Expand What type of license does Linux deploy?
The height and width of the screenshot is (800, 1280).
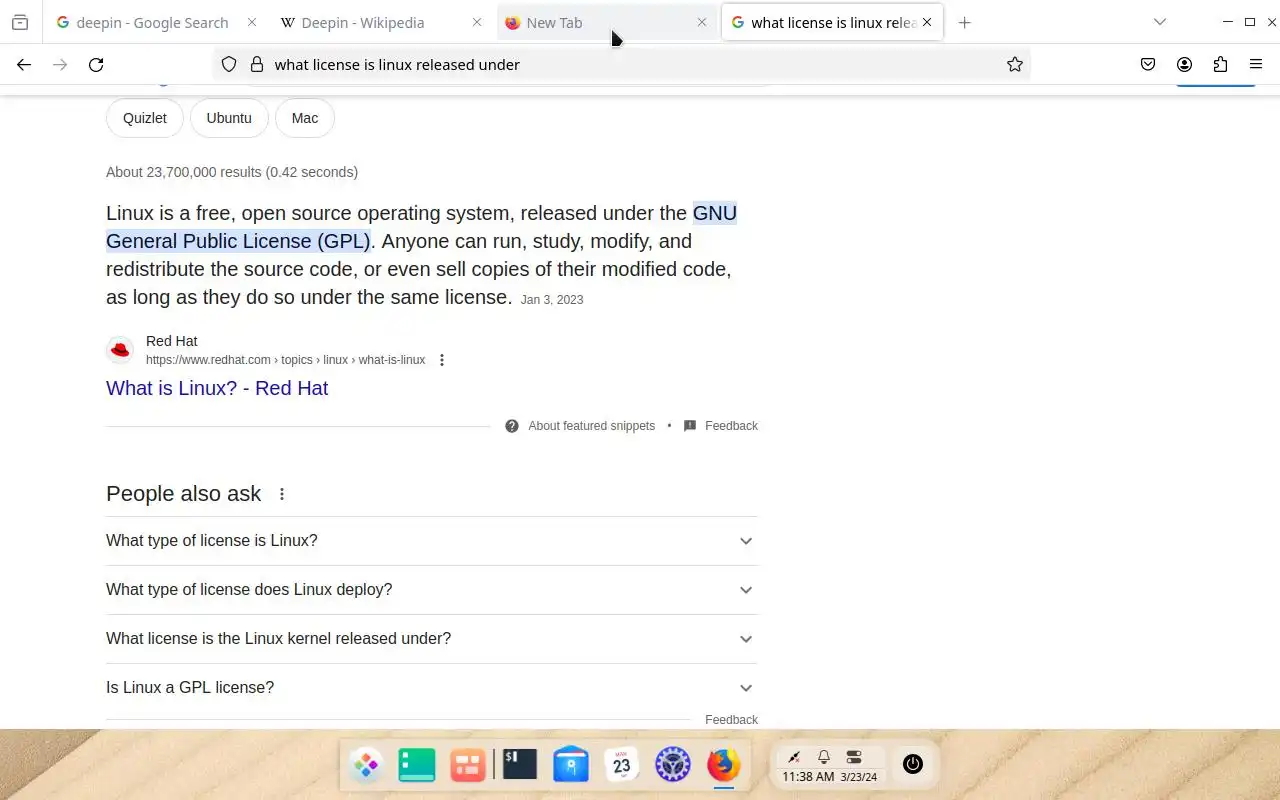click(432, 590)
